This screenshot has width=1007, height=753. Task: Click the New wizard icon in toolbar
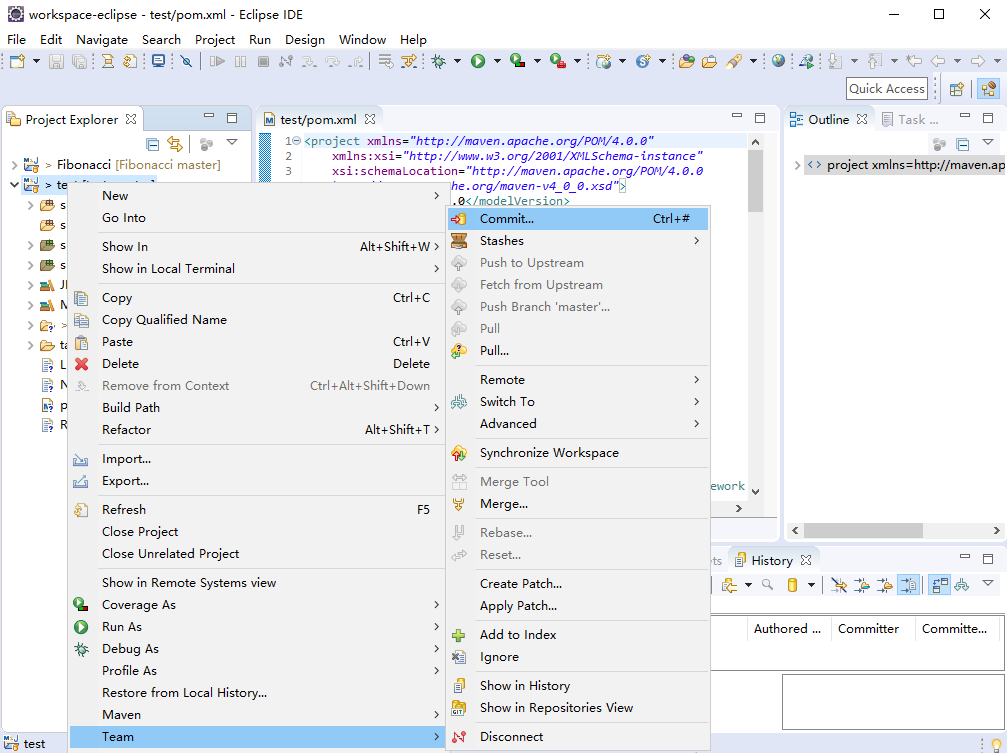17,61
